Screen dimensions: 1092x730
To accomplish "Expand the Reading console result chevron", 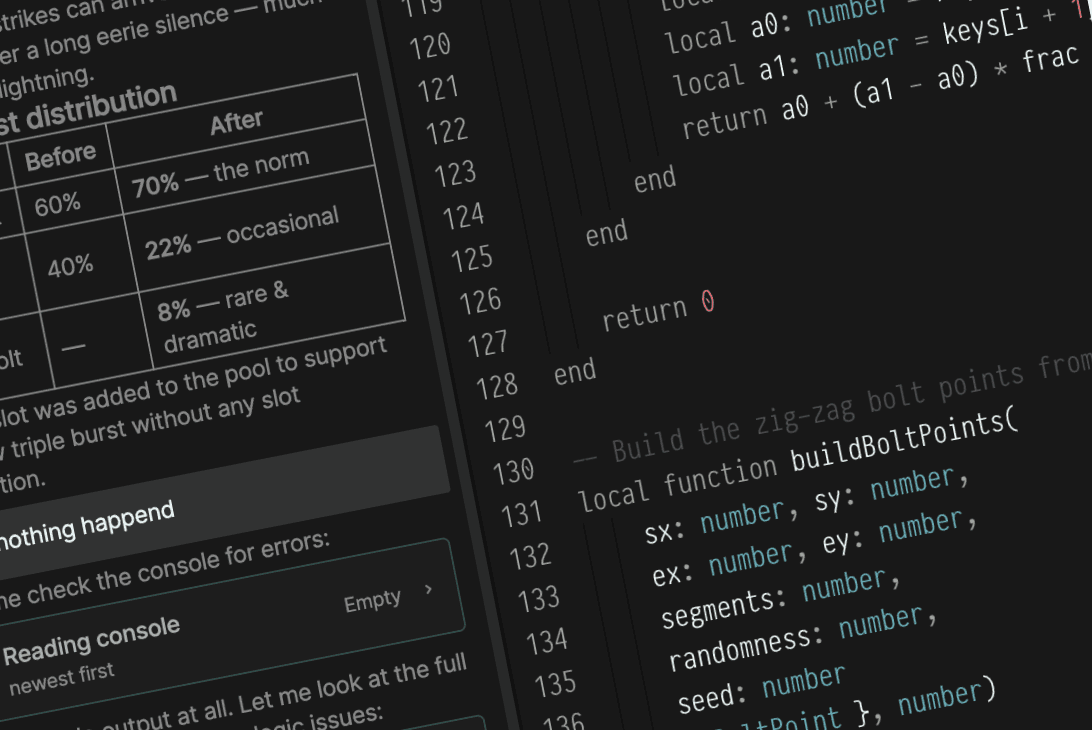I will click(428, 589).
